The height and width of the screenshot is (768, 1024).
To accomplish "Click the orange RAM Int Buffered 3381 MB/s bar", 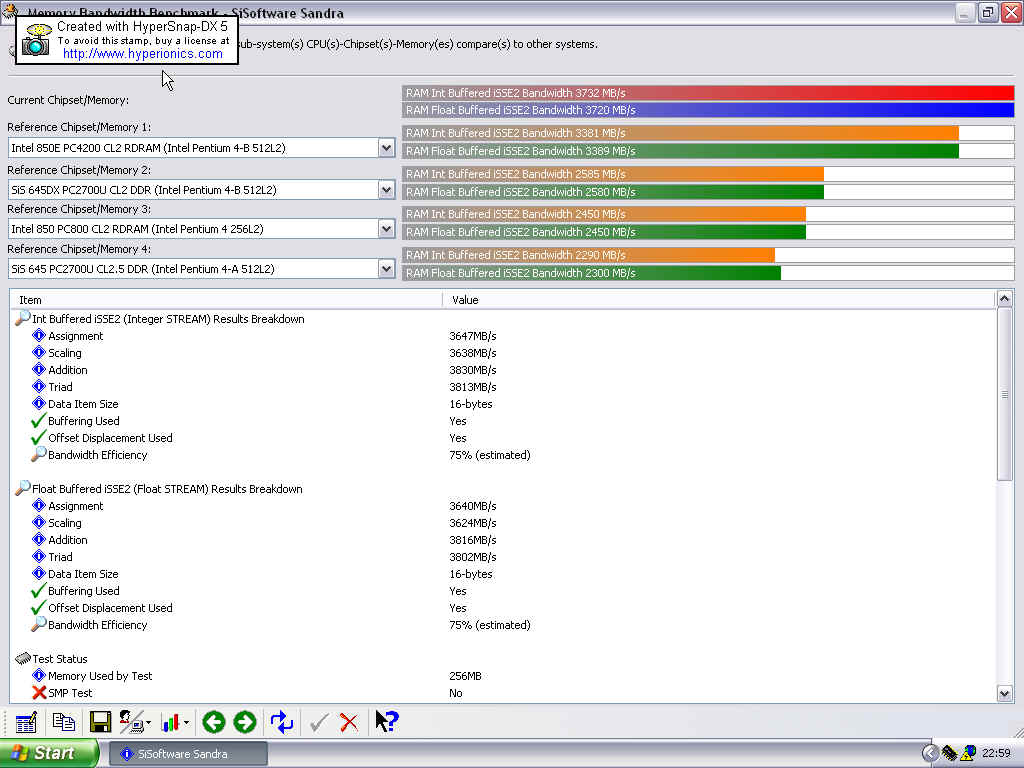I will 680,133.
